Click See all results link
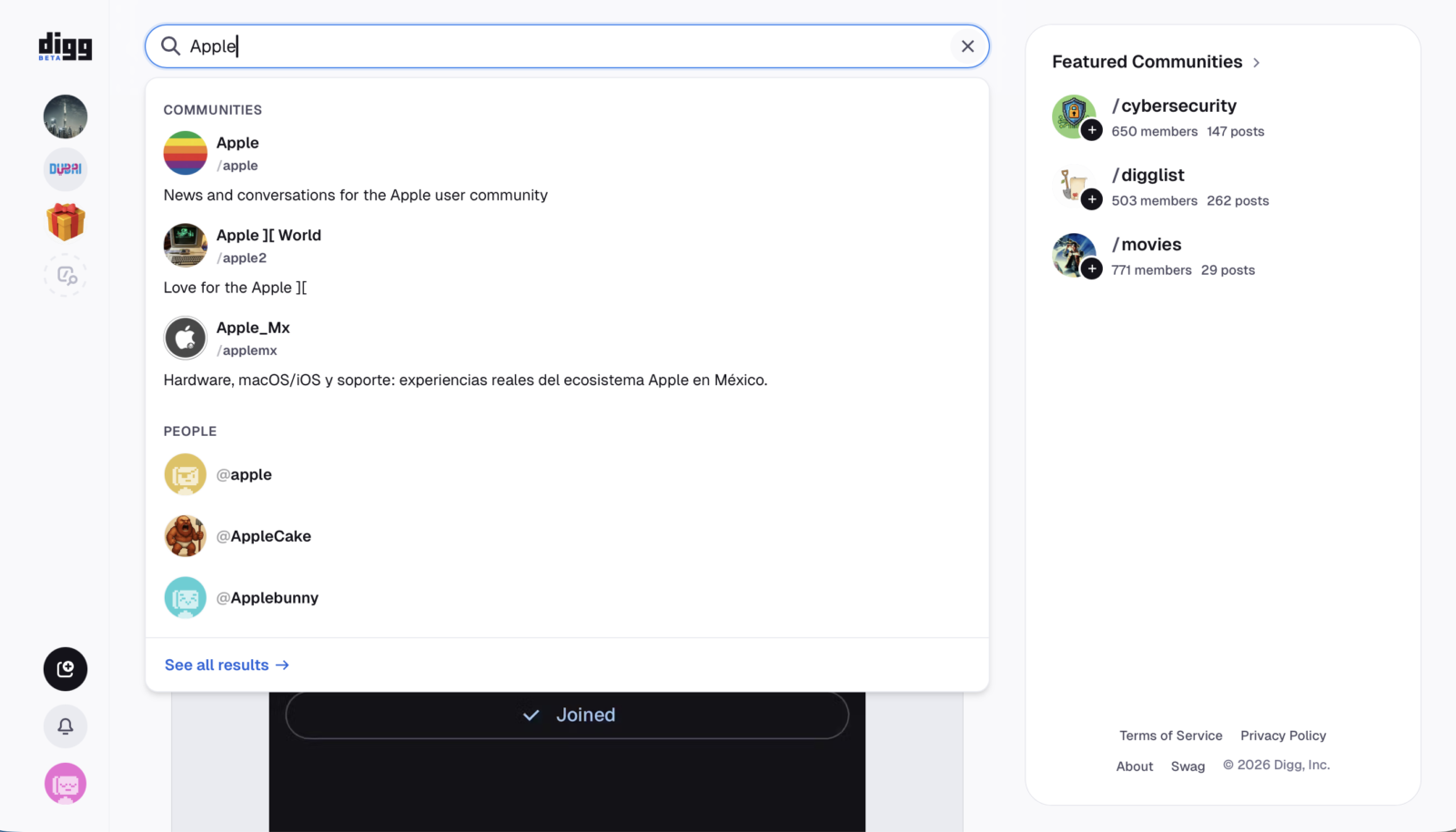This screenshot has width=1456, height=832. 227,665
